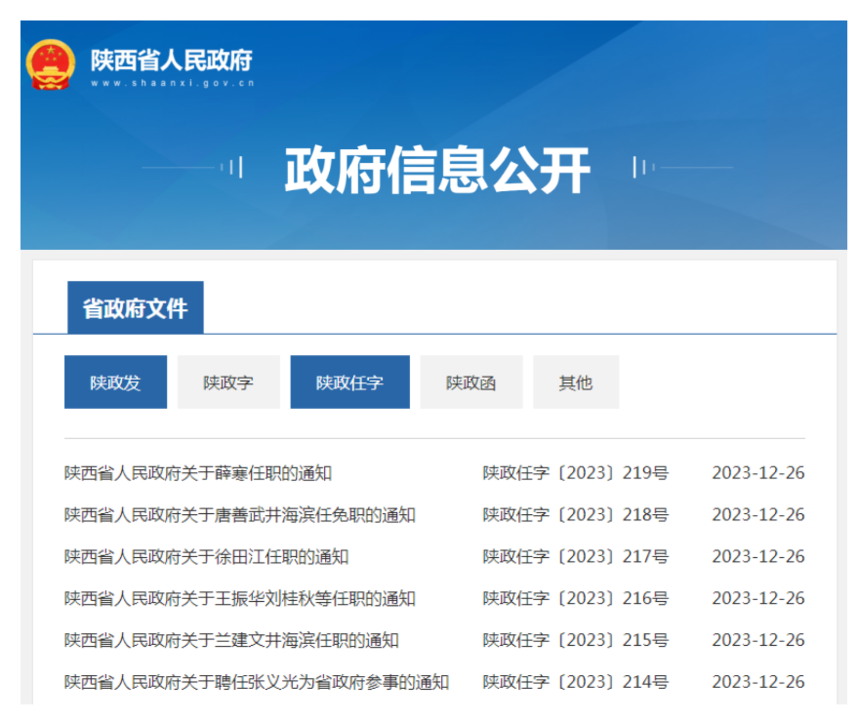The height and width of the screenshot is (721, 860).
Task: Open the 兰建文井海滨任职 notice
Action: pos(231,640)
